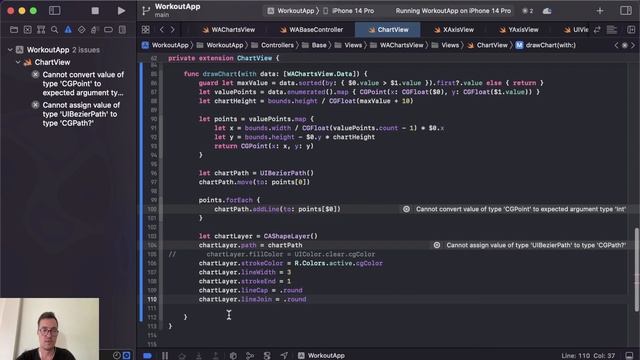Go forward in editor history
The width and height of the screenshot is (640, 360).
coord(173,29)
